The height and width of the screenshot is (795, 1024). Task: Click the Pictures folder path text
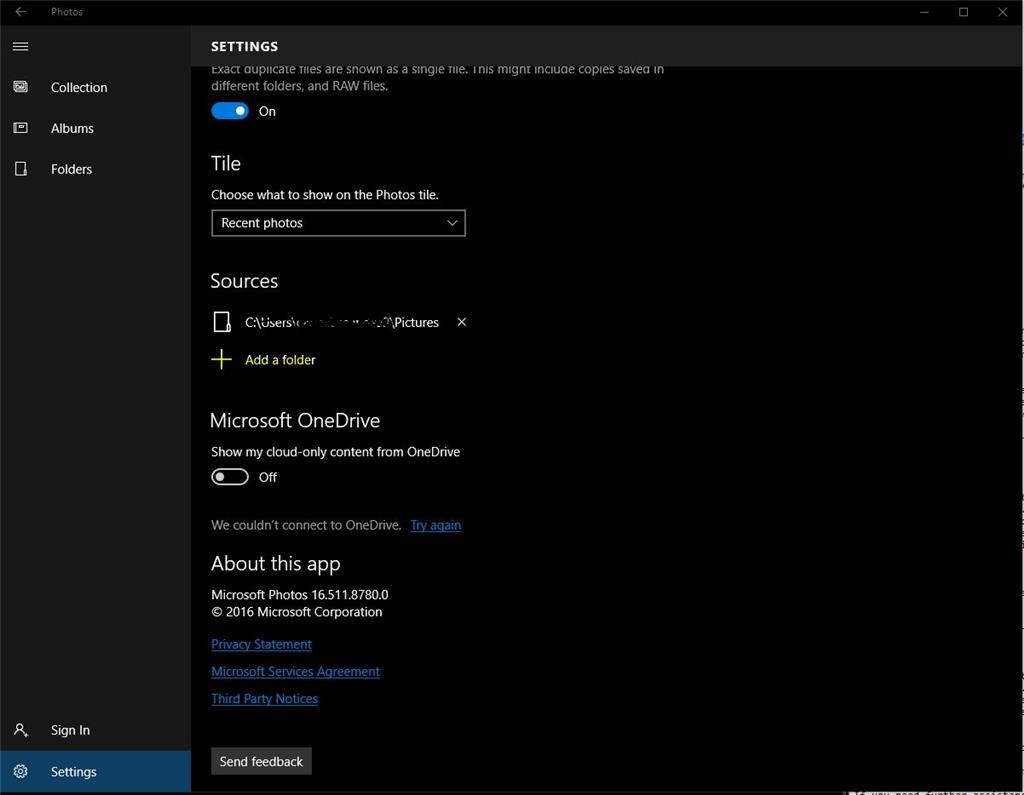(342, 322)
